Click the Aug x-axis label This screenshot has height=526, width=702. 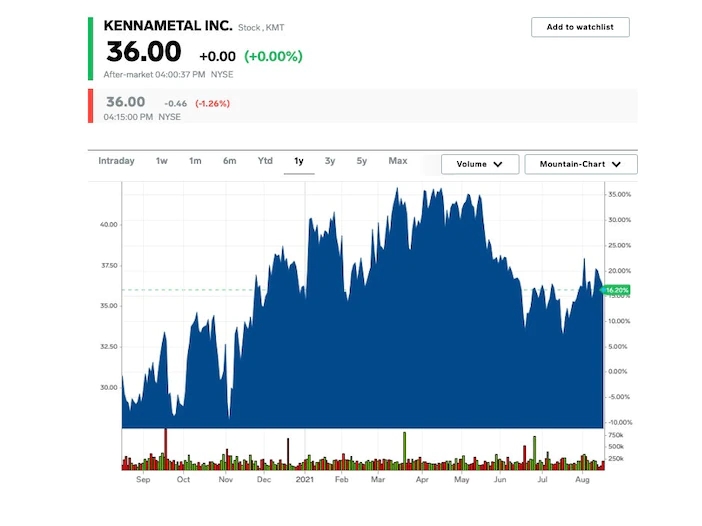pyautogui.click(x=582, y=479)
